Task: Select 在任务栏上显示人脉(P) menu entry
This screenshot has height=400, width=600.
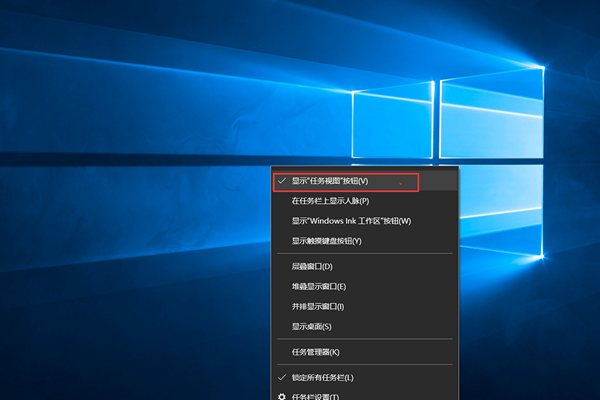Action: tap(365, 201)
